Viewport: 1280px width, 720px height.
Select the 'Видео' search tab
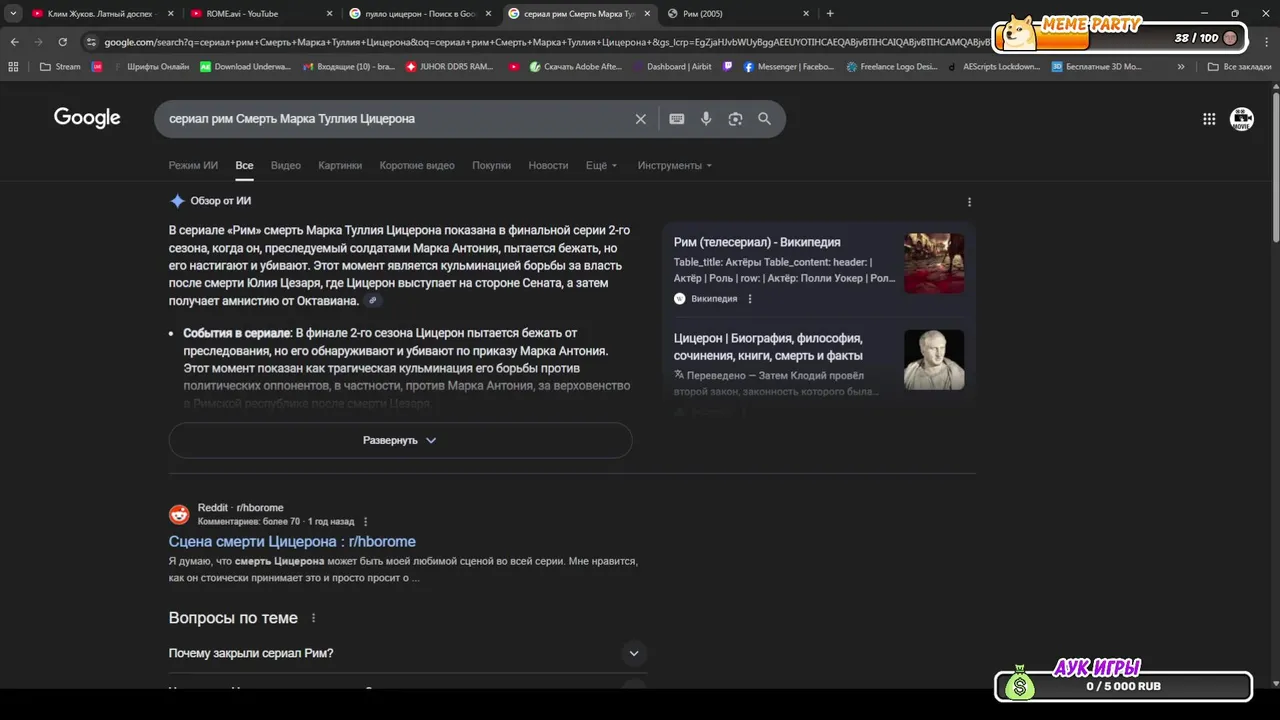pyautogui.click(x=286, y=166)
